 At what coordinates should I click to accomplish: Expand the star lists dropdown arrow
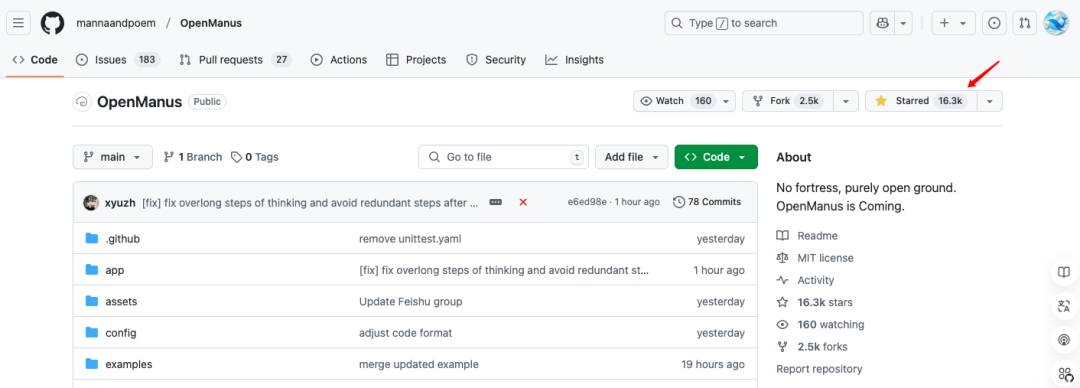(990, 101)
